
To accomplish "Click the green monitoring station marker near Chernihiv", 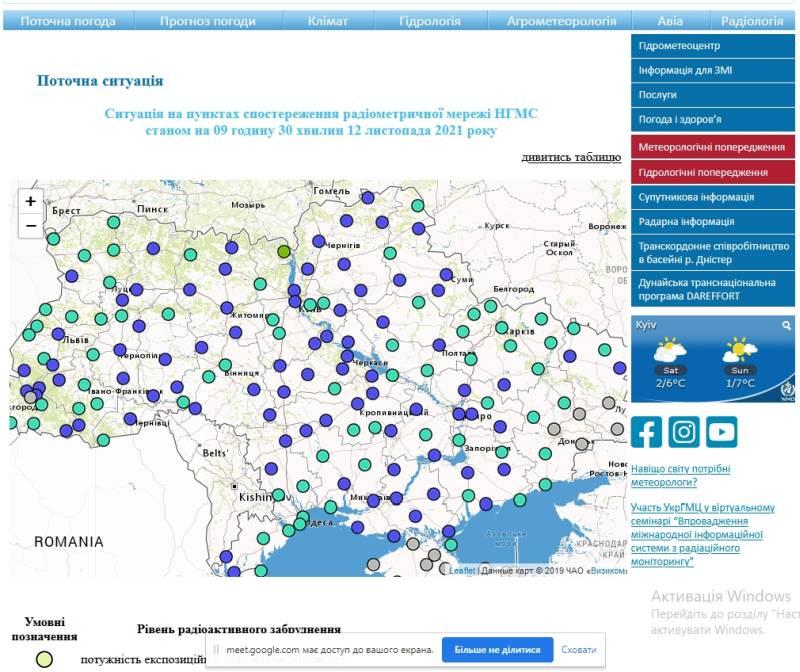I will (284, 252).
